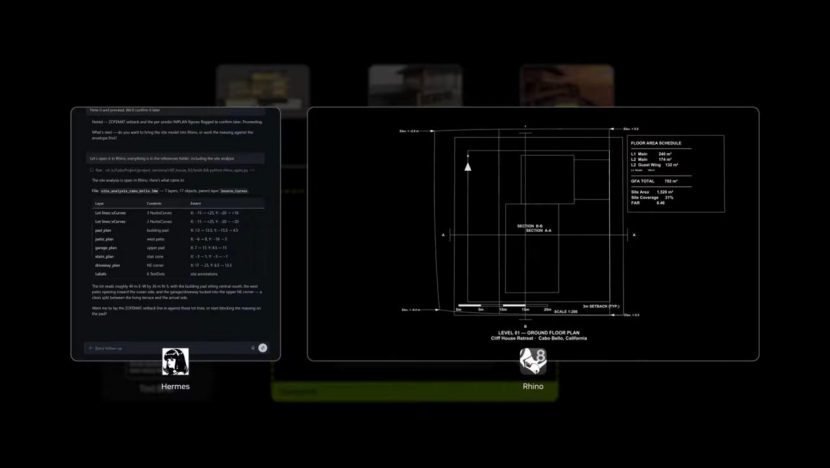This screenshot has width=830, height=468.
Task: Click the 'FAR' schedule row
Action: 647,203
